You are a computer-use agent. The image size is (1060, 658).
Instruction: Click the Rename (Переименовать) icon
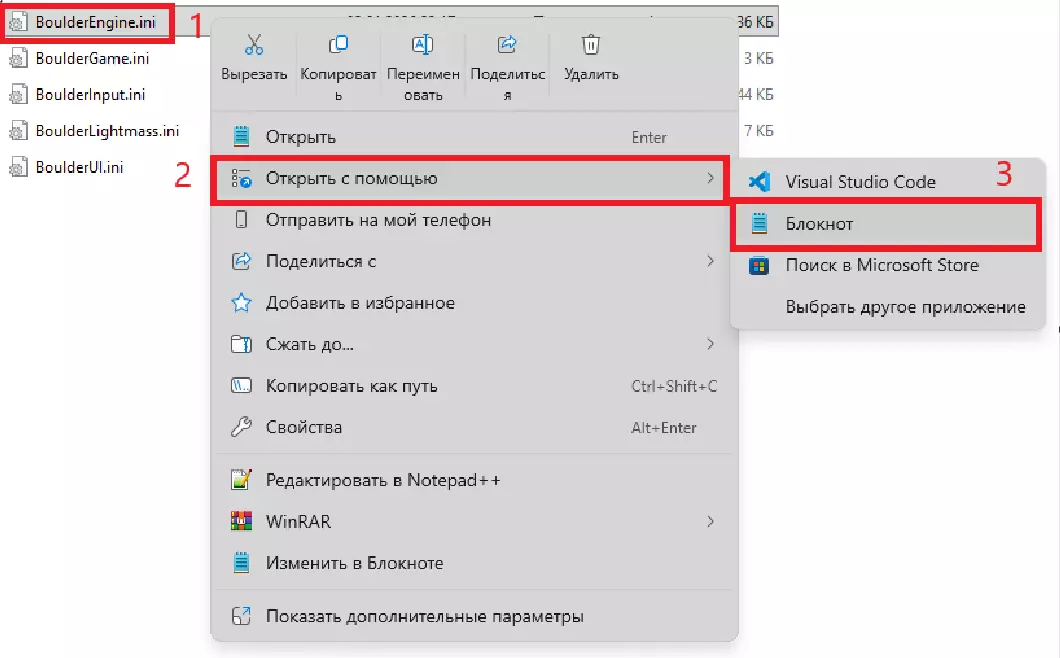coord(422,45)
